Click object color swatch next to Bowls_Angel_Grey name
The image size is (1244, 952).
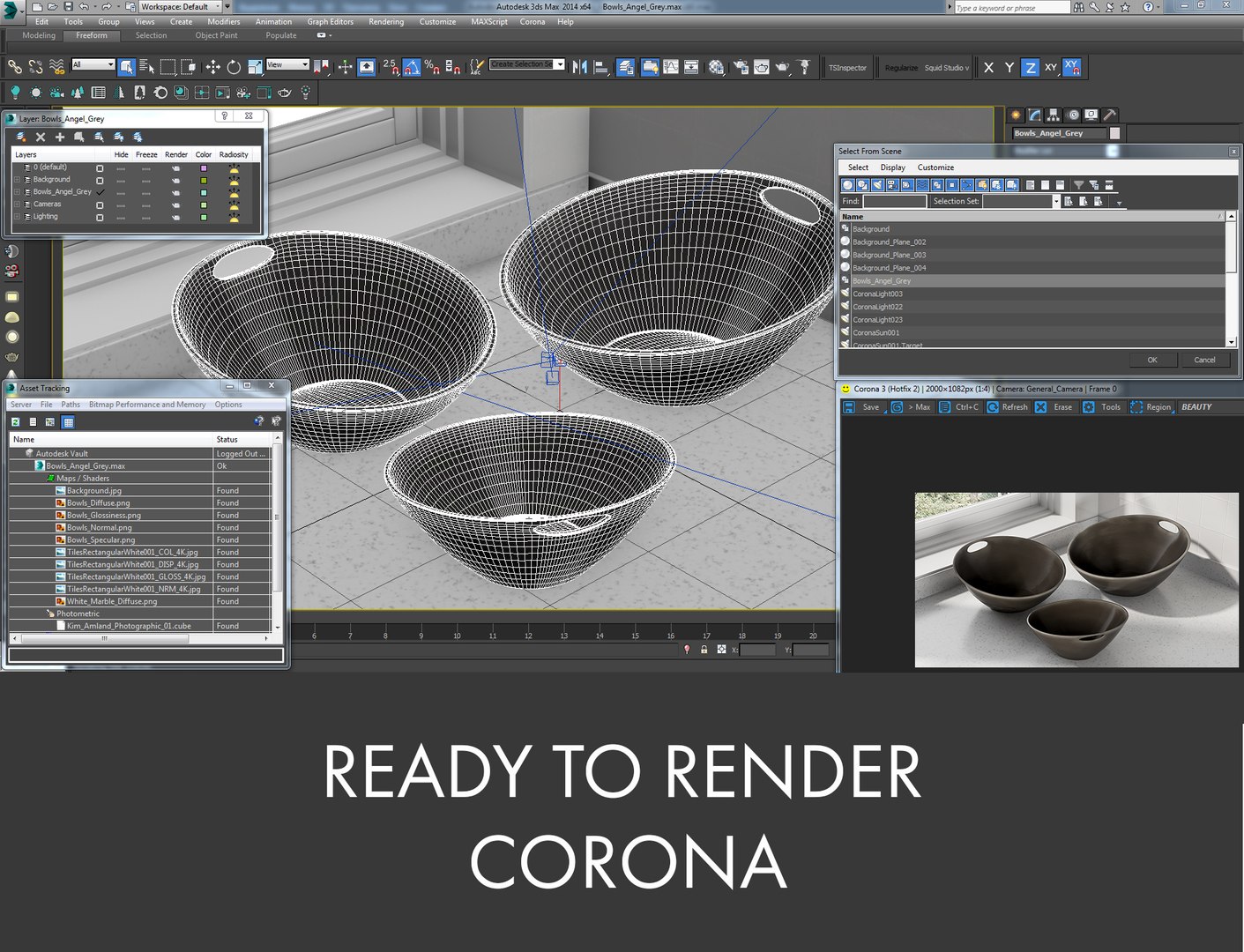click(1114, 133)
